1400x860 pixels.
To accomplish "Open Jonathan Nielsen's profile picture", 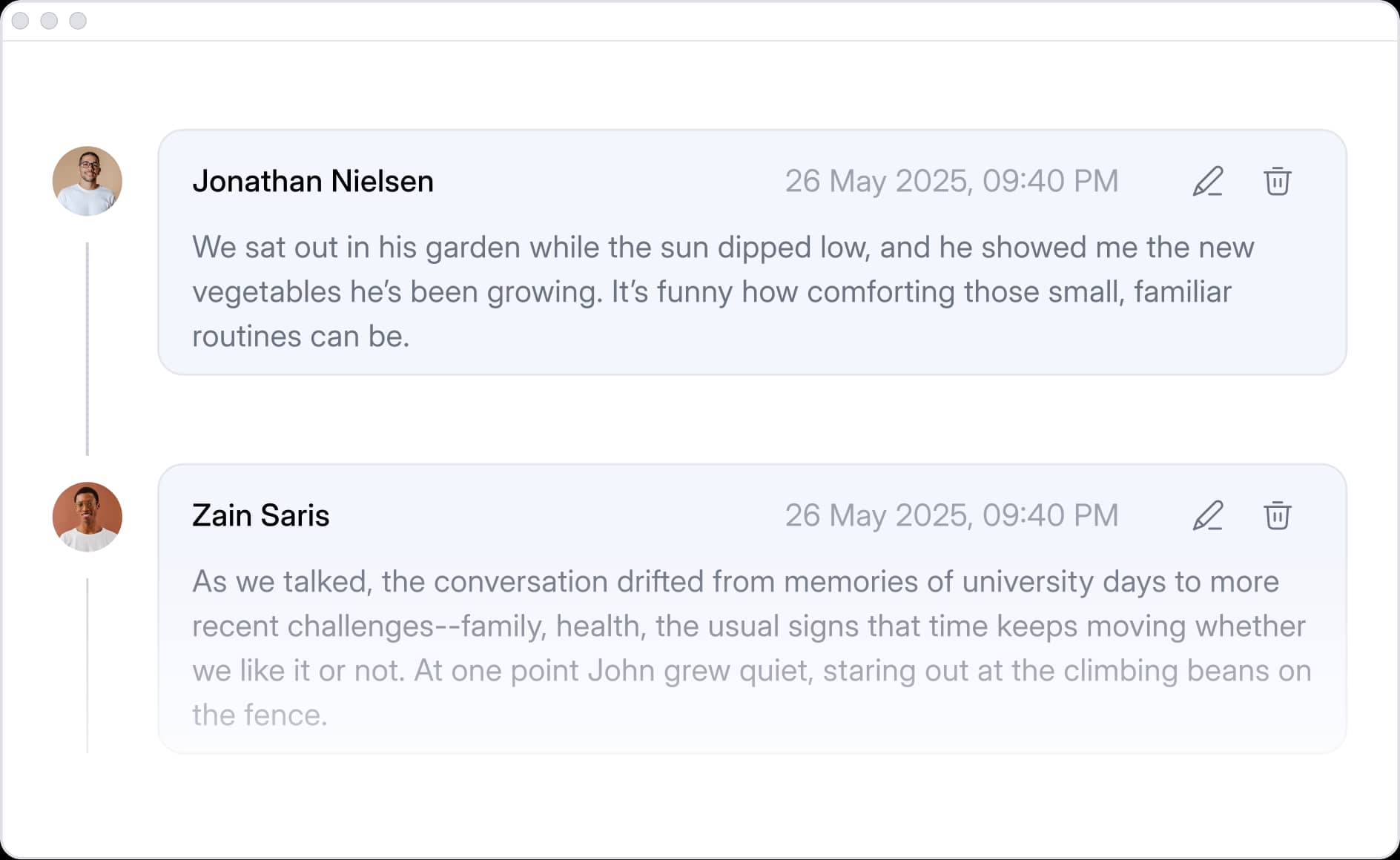I will click(x=87, y=182).
